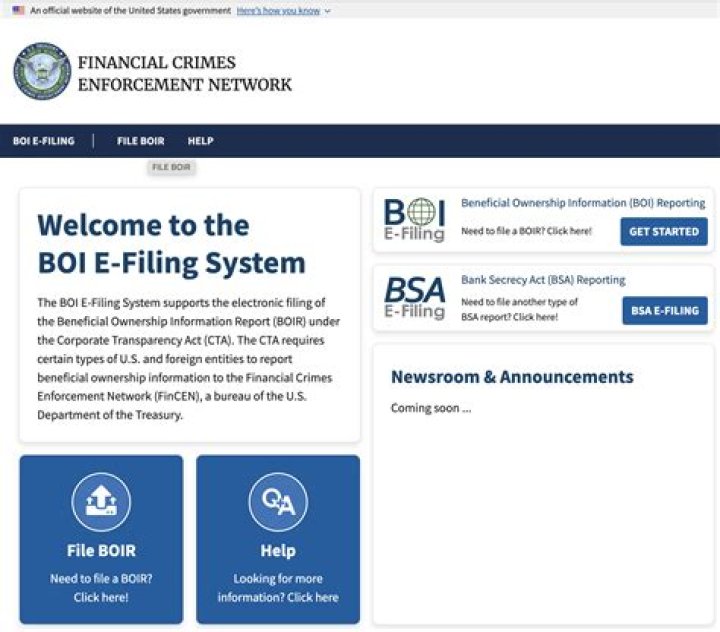Click the Newsroom & Announcements heading
720x632 pixels.
pos(512,377)
